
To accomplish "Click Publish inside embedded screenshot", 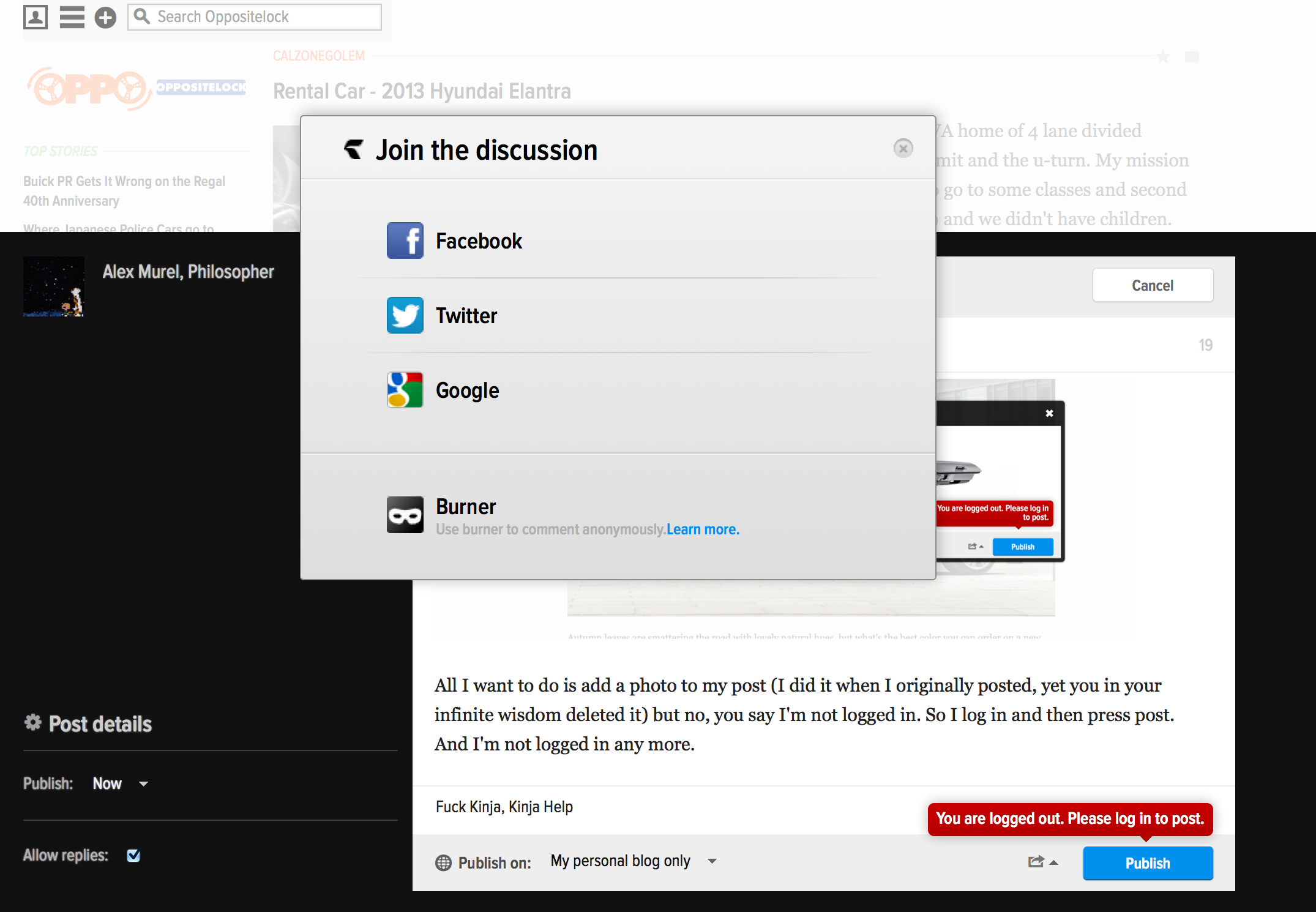I will [1023, 547].
